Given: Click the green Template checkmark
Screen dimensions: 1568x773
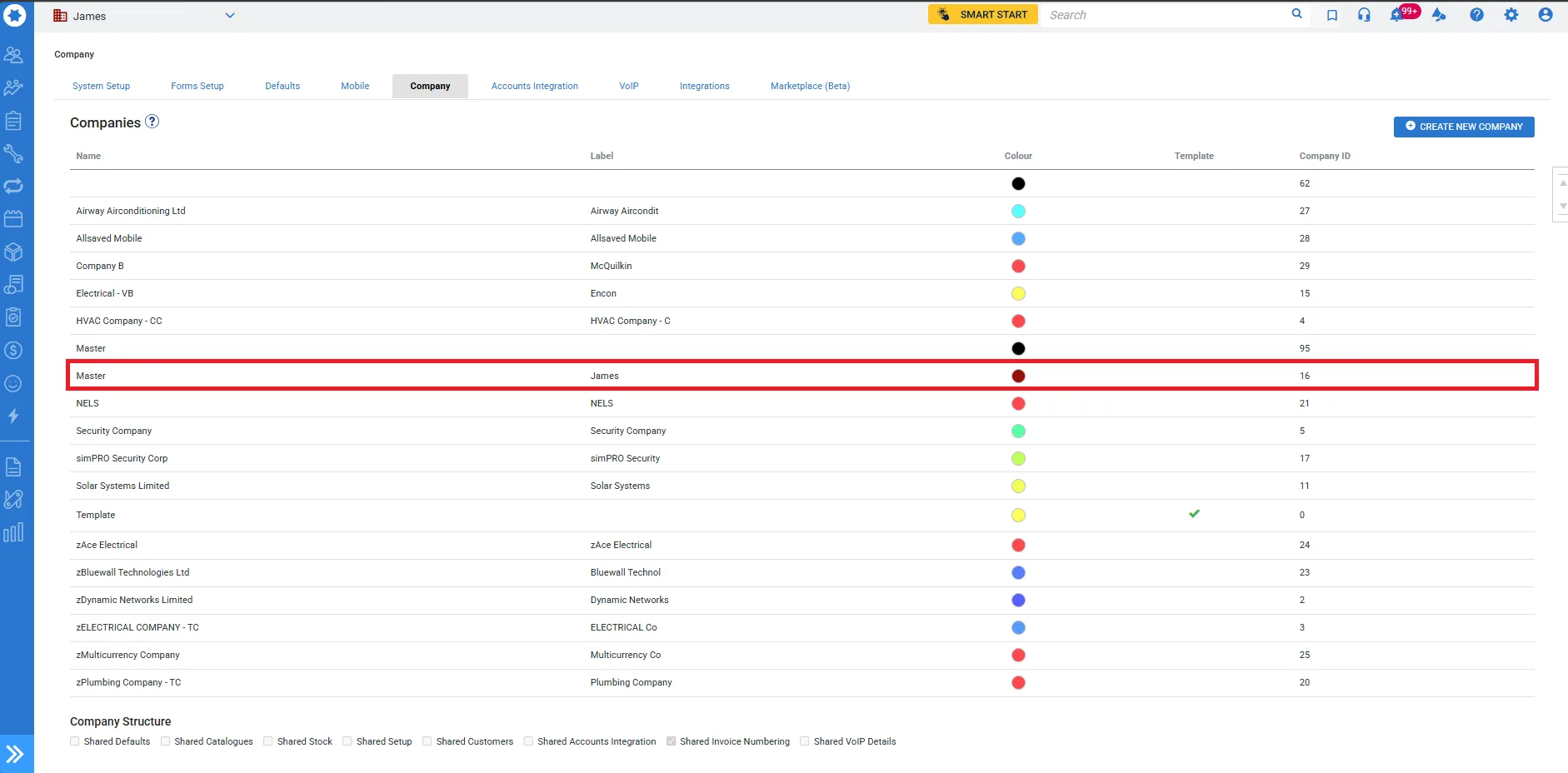Looking at the screenshot, I should tap(1194, 513).
